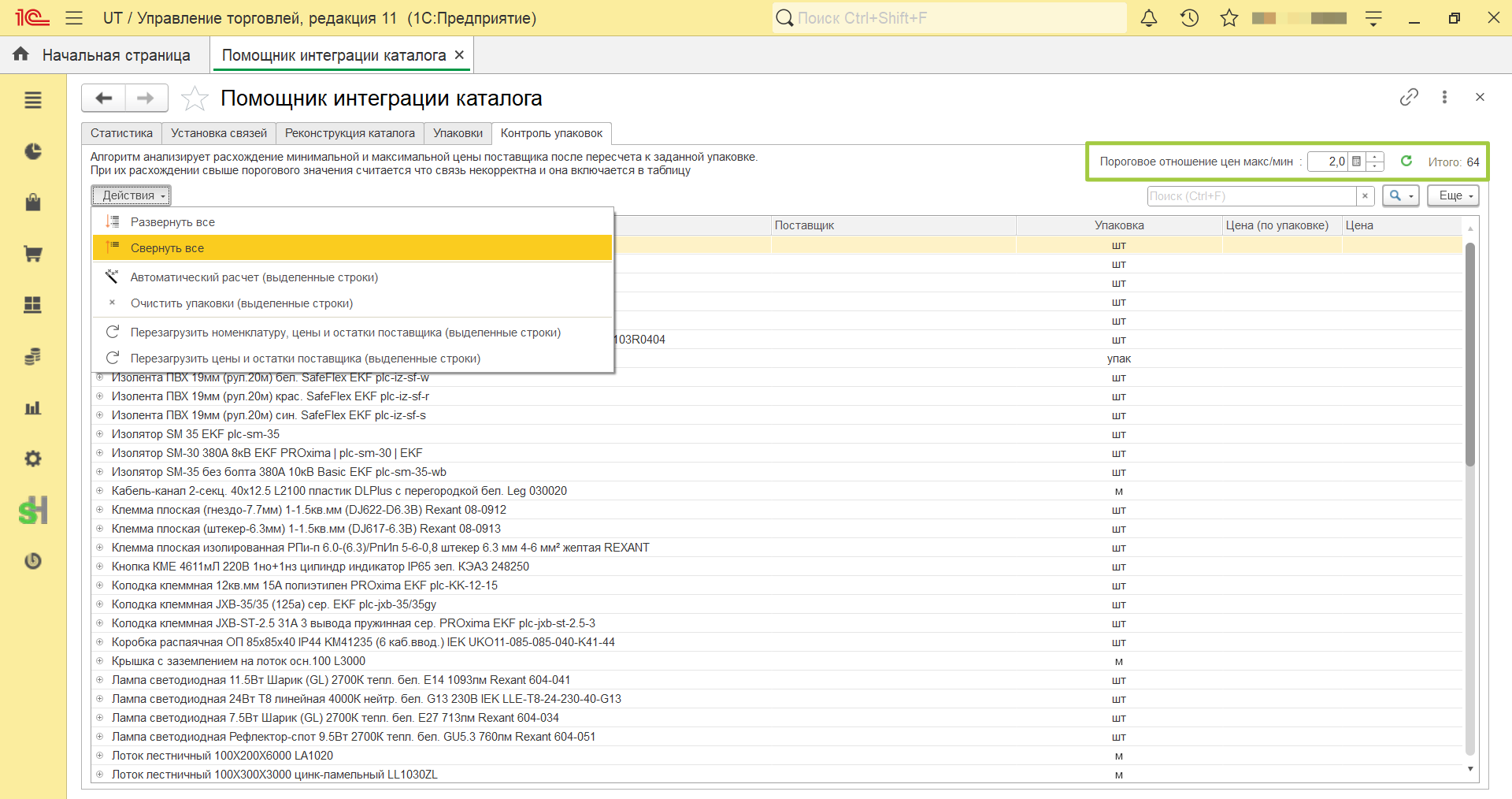
Task: Increase the threshold ratio stepper value
Action: click(x=1375, y=157)
